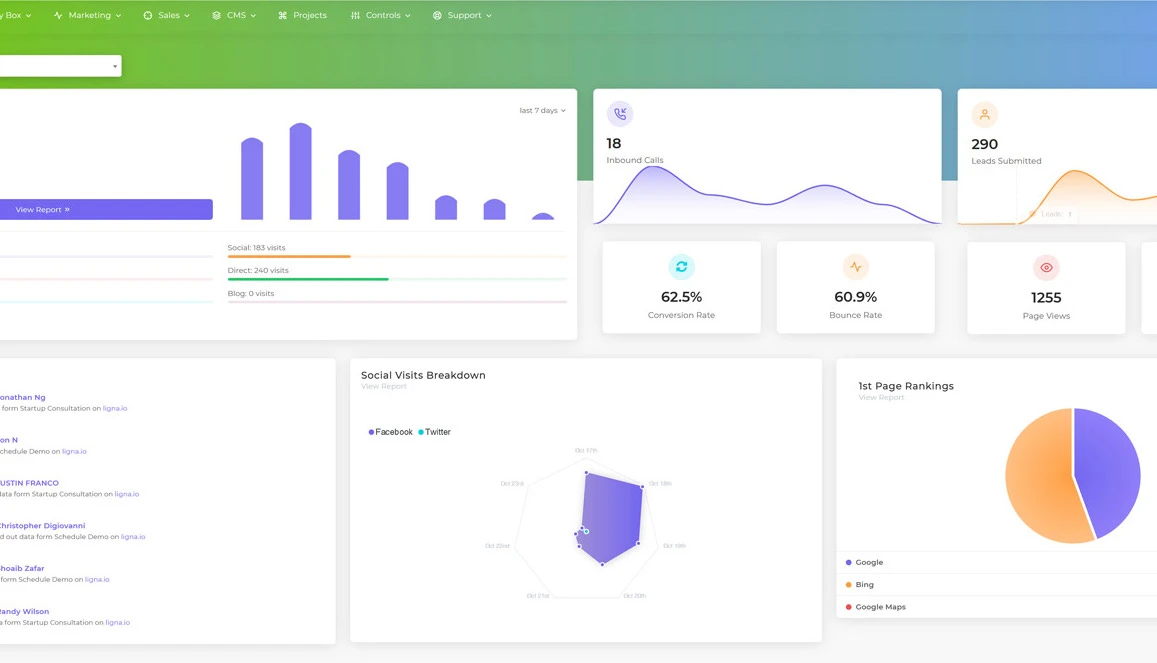Click the Page Views eye icon
Screen dimensions: 1157x663
coord(1046,268)
